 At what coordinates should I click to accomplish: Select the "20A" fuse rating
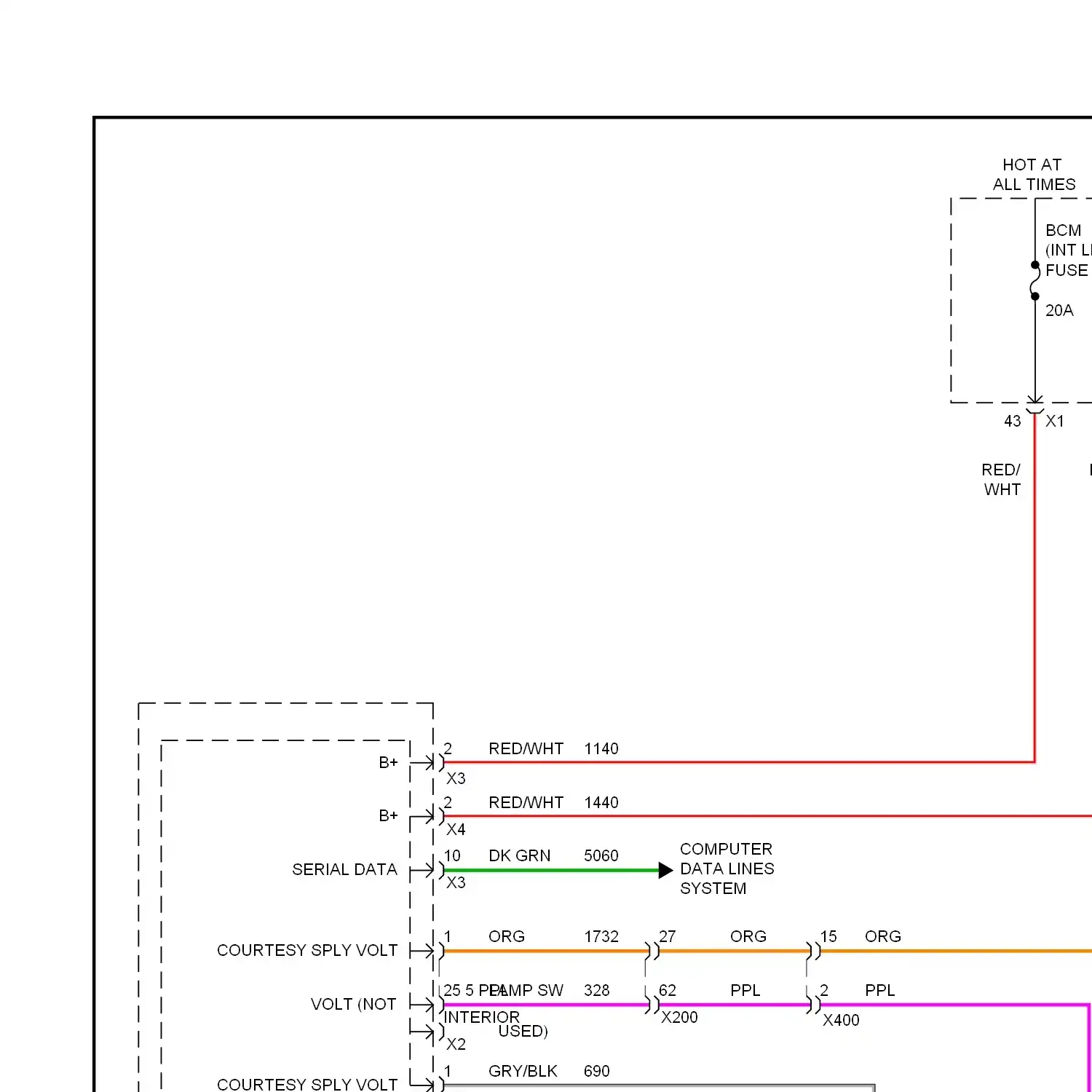[x=1059, y=310]
